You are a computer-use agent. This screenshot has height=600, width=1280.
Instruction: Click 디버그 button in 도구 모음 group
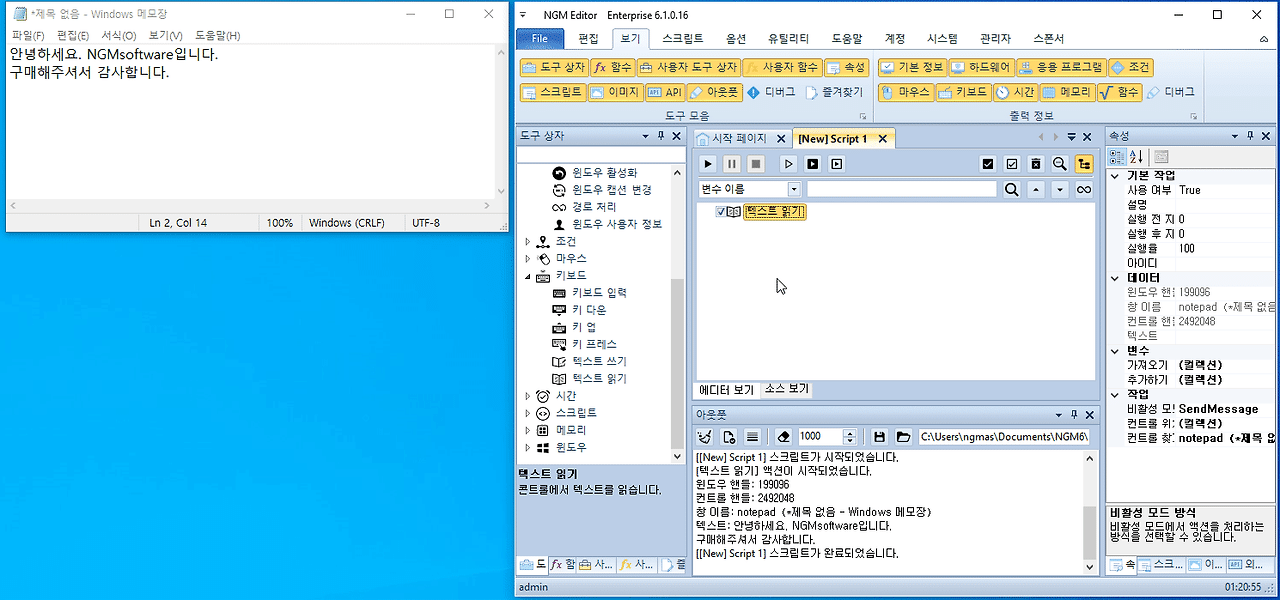(771, 92)
